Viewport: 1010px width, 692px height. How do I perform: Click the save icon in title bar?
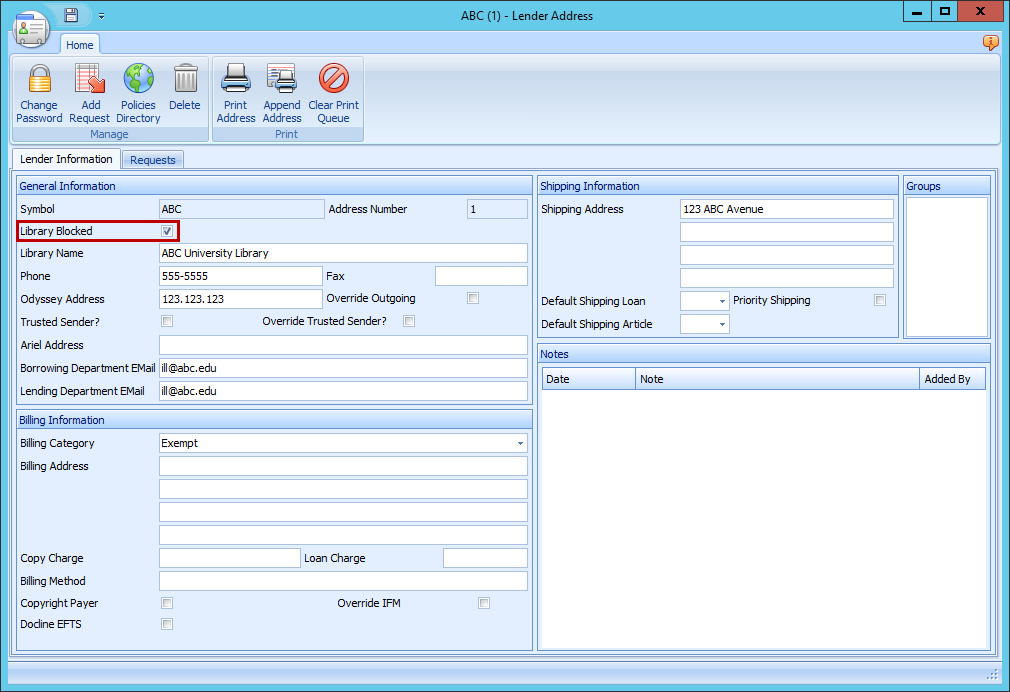71,15
